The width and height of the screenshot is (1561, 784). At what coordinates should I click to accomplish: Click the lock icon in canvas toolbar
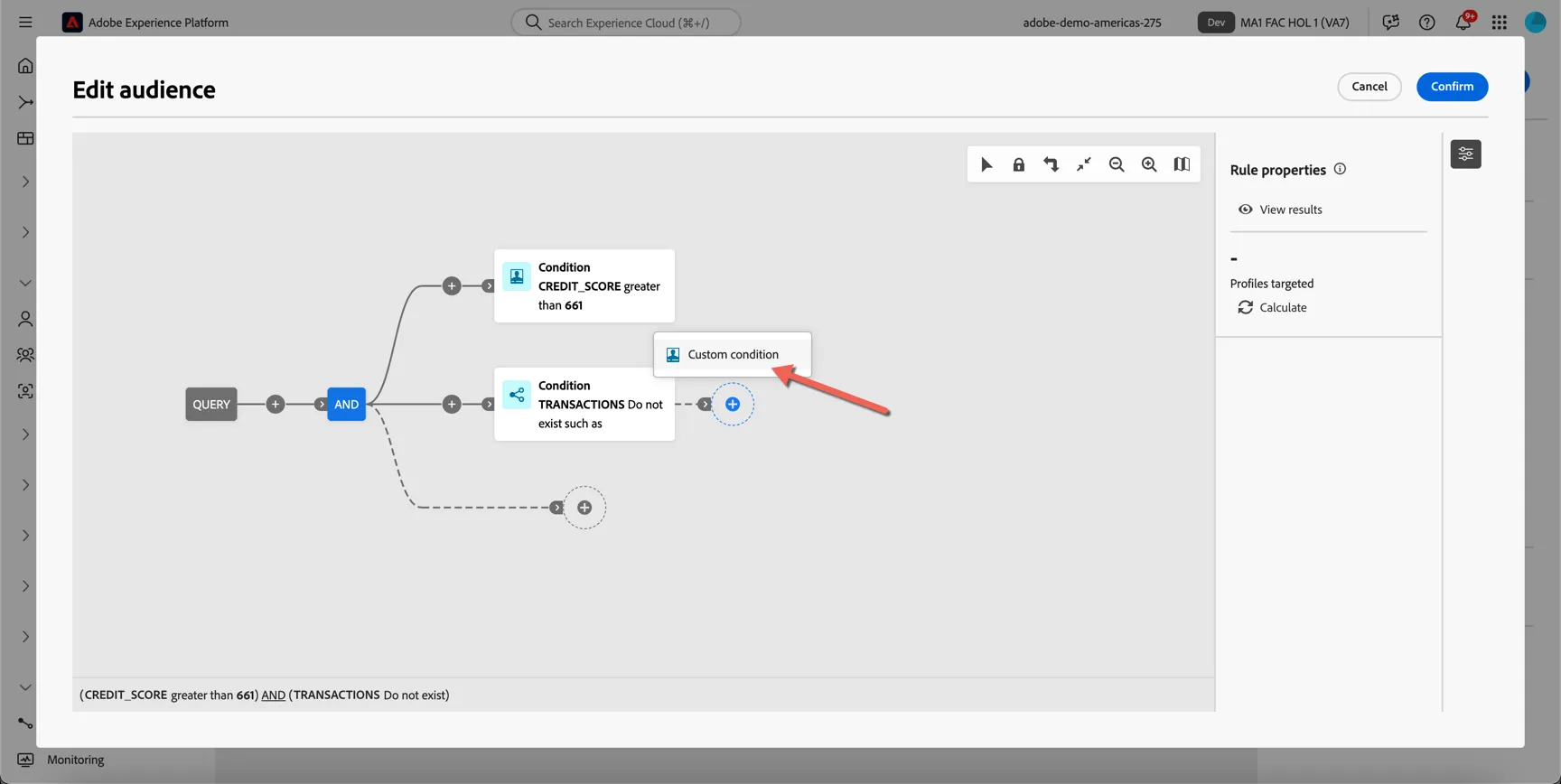click(x=1019, y=164)
